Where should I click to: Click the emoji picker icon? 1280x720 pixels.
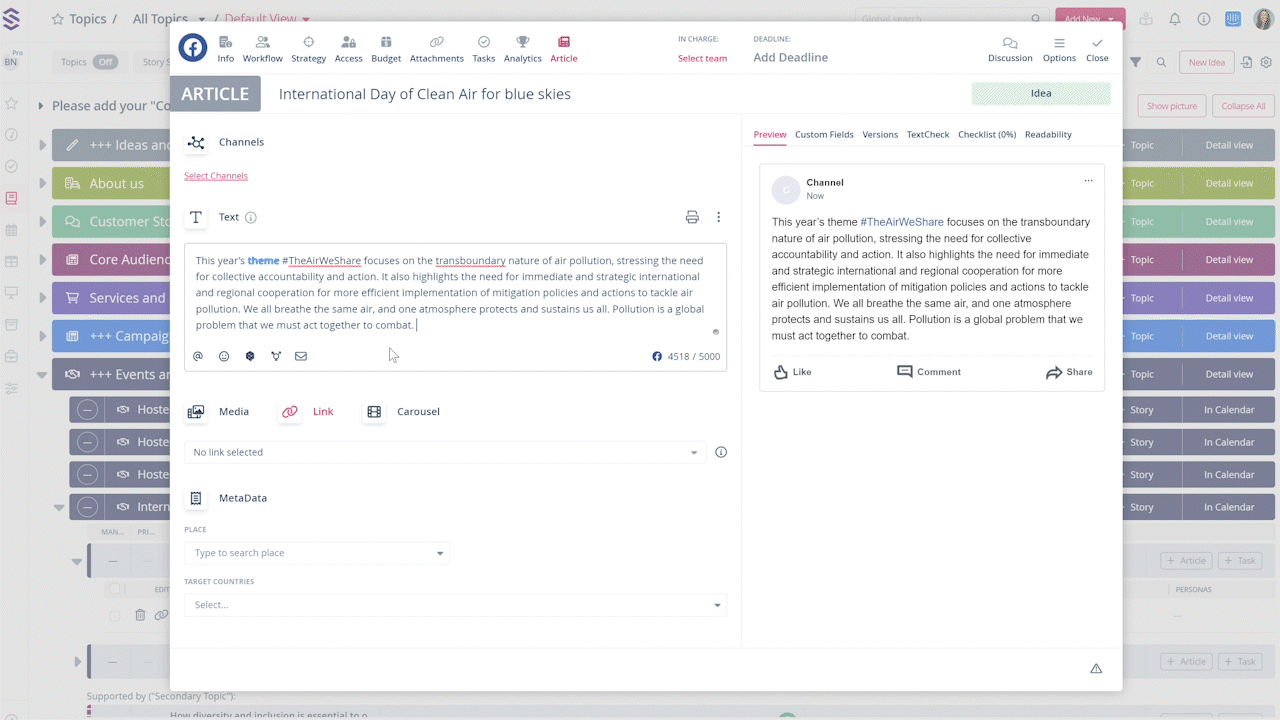[224, 356]
